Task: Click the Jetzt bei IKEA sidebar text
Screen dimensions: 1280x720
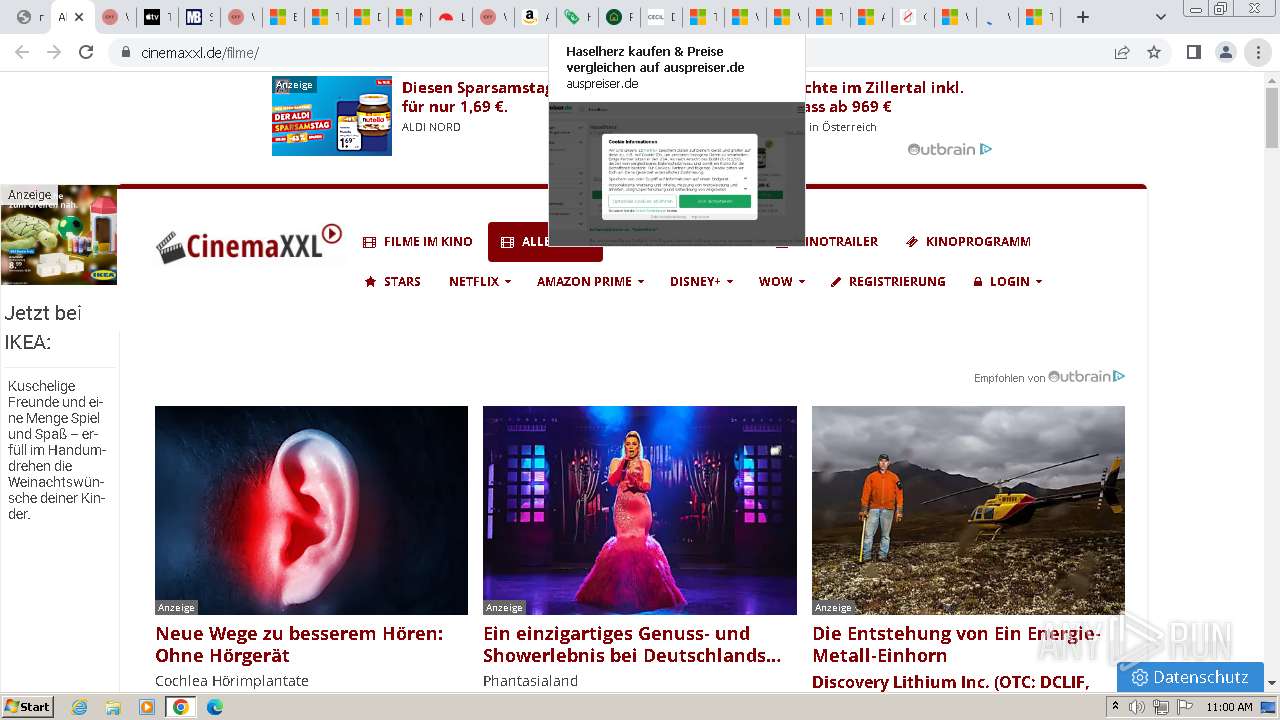Action: [x=43, y=328]
